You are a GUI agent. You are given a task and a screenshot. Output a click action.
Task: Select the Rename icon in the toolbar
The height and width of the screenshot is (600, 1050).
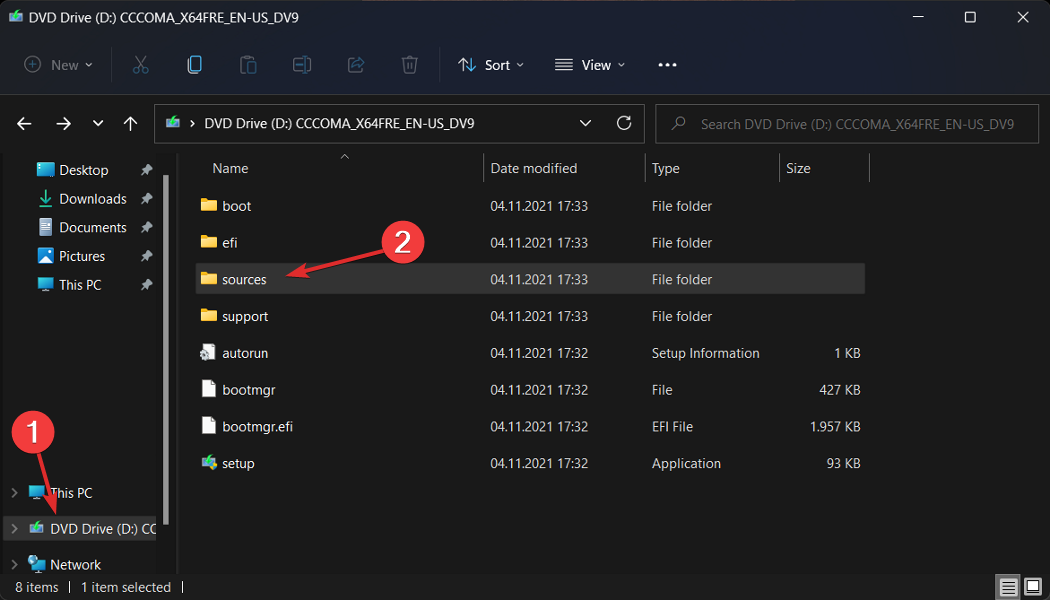[x=301, y=64]
